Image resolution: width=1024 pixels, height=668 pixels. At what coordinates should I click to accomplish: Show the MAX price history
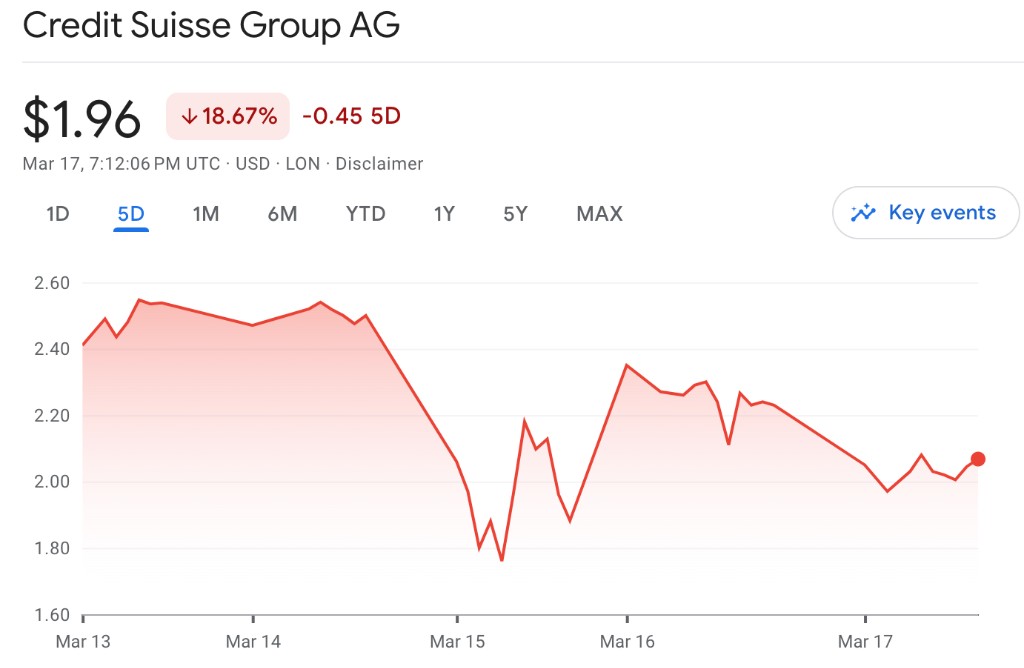(599, 213)
